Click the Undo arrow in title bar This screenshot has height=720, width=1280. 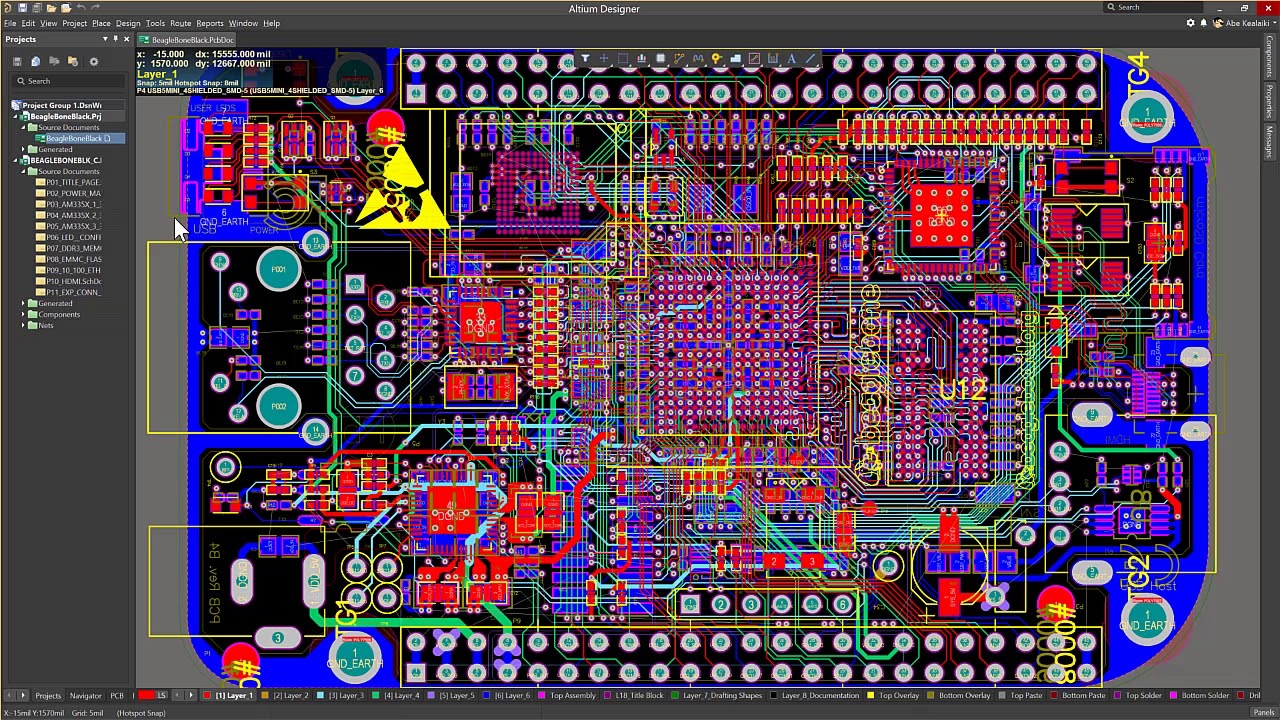click(81, 8)
